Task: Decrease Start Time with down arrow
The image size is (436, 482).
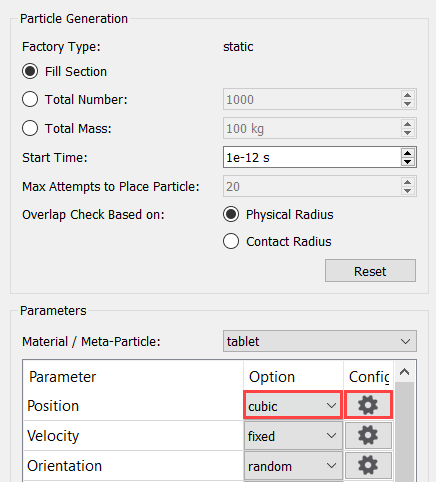Action: click(x=407, y=162)
